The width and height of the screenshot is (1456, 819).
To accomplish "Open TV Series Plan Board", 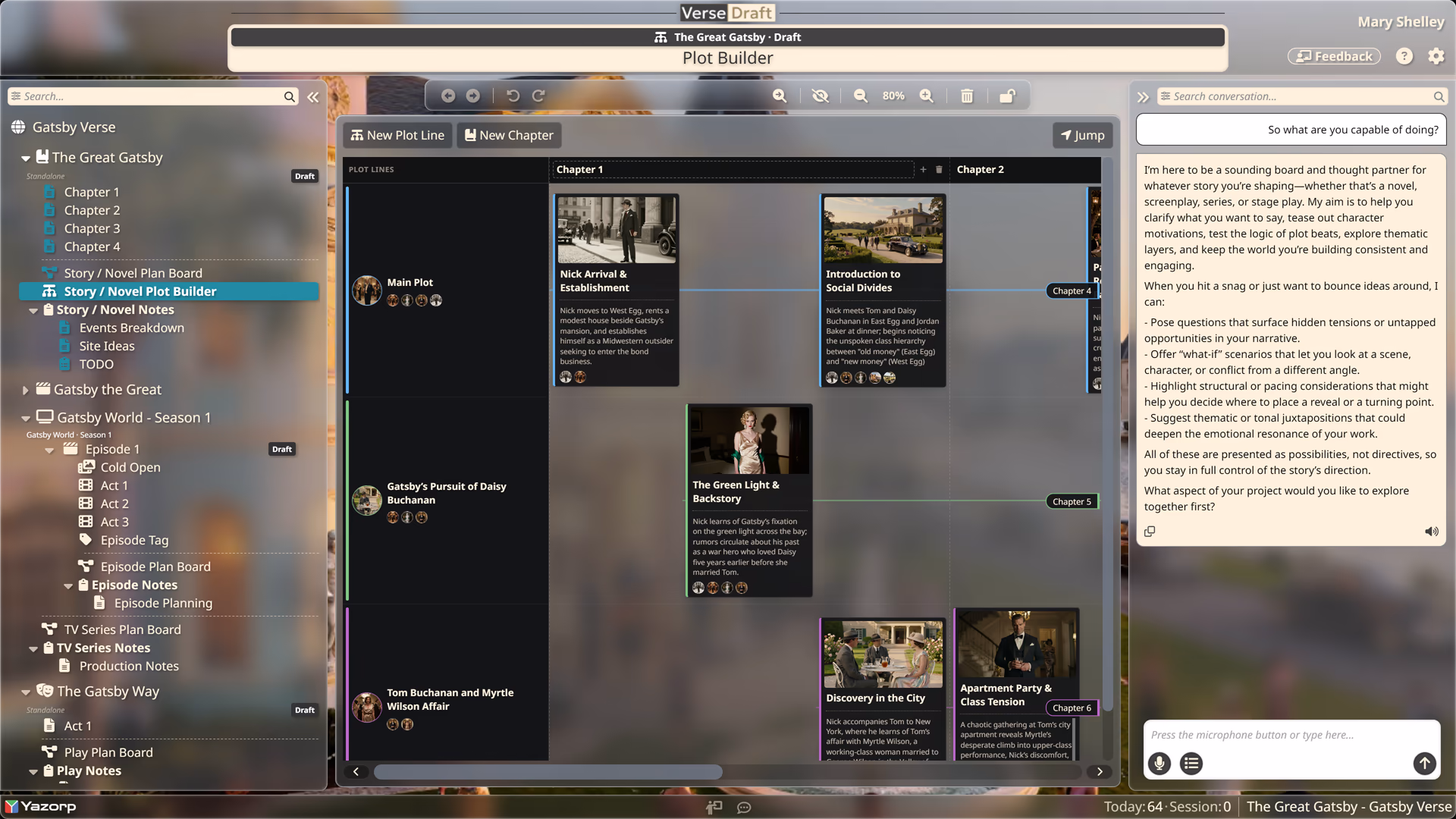I will [122, 629].
